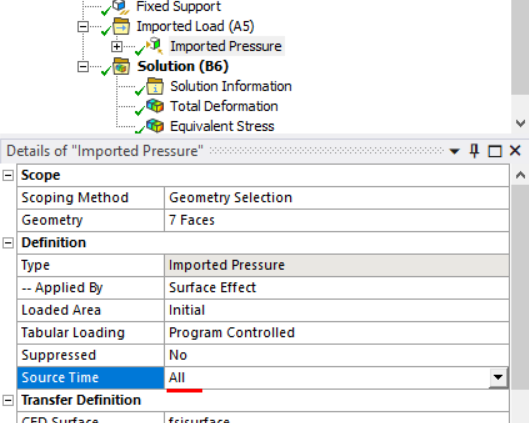The width and height of the screenshot is (529, 423).
Task: Click the Geometry 7 Faces field
Action: click(336, 220)
